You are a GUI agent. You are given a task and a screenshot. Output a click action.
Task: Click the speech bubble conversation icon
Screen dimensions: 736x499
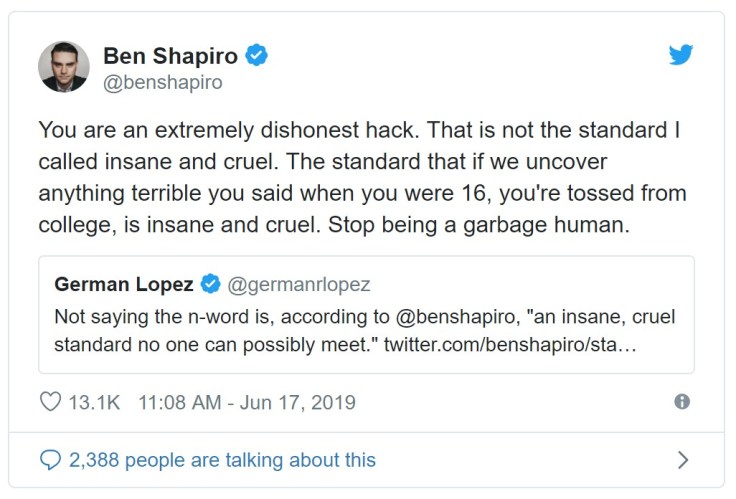(x=50, y=460)
